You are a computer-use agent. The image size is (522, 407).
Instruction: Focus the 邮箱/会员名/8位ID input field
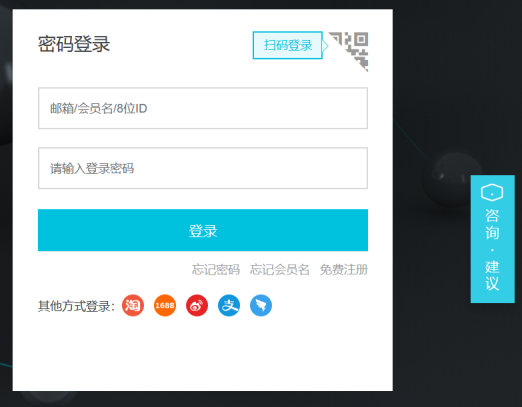pos(203,108)
